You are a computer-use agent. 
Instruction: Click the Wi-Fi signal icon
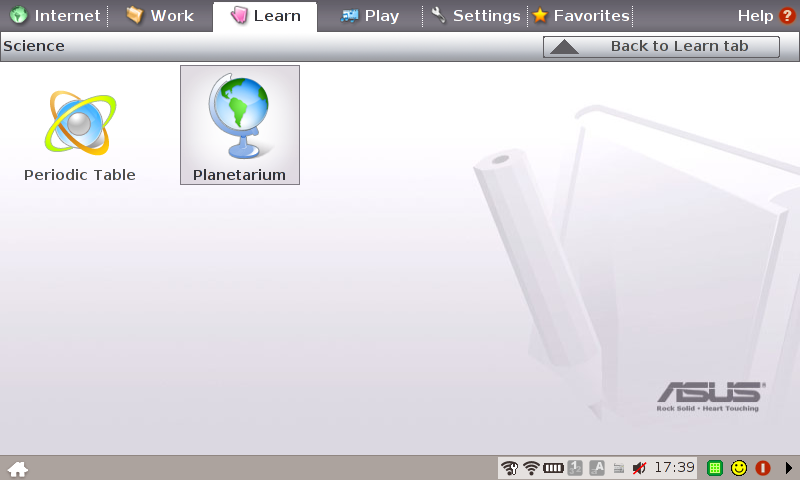point(531,468)
